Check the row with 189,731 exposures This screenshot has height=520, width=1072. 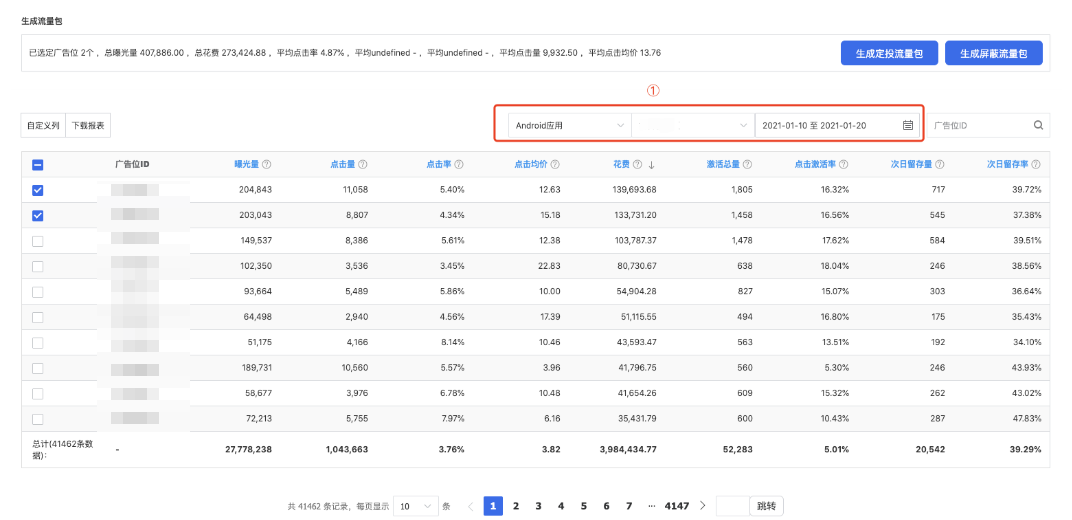pyautogui.click(x=38, y=368)
